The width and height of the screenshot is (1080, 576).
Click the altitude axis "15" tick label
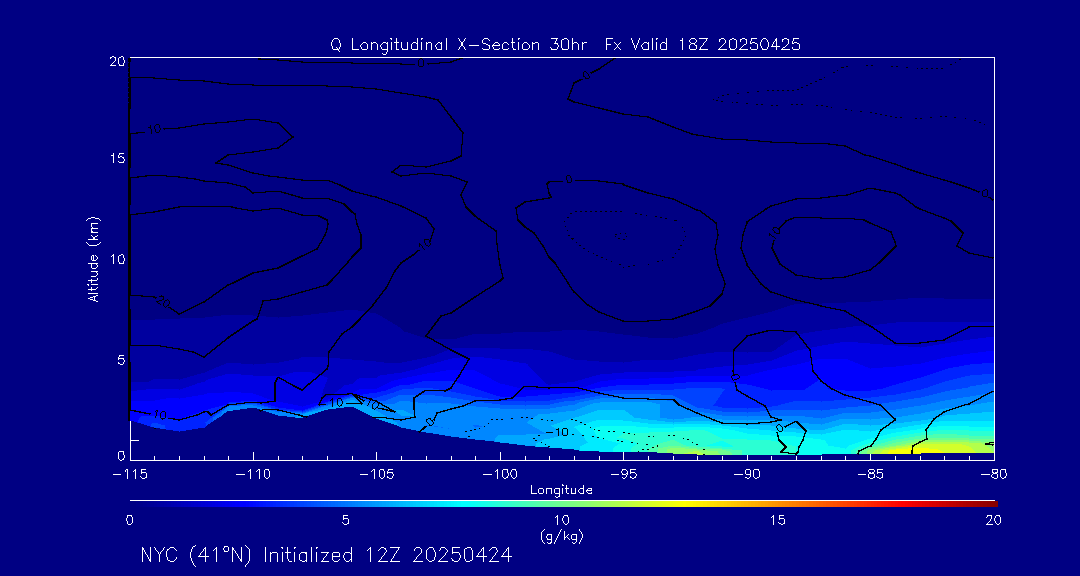tap(118, 158)
